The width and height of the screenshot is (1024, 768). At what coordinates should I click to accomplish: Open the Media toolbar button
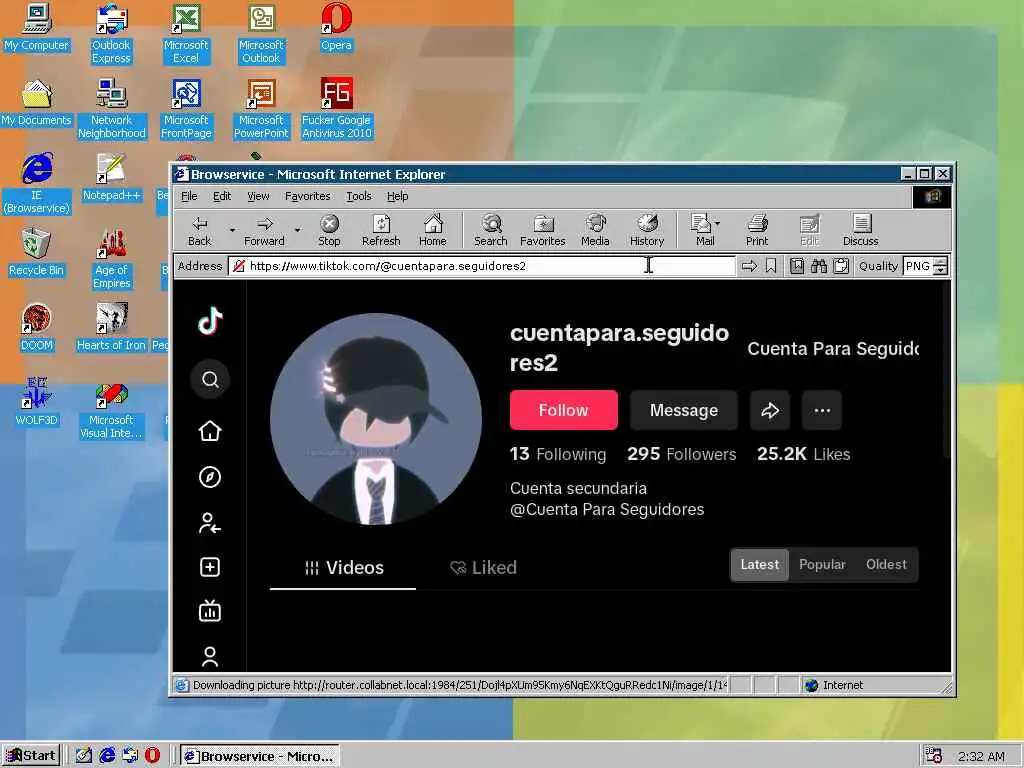coord(595,231)
